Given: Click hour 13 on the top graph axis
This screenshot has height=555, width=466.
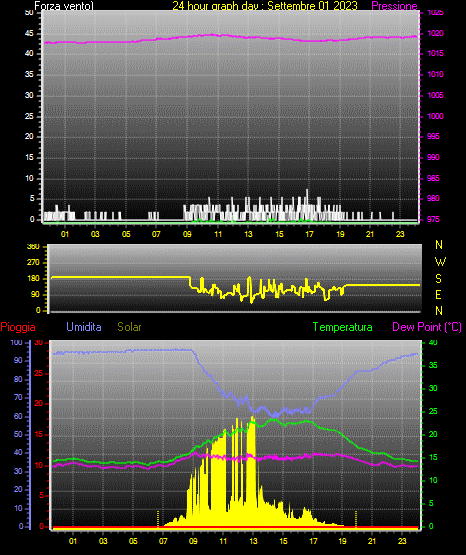Looking at the screenshot, I should click(248, 234).
